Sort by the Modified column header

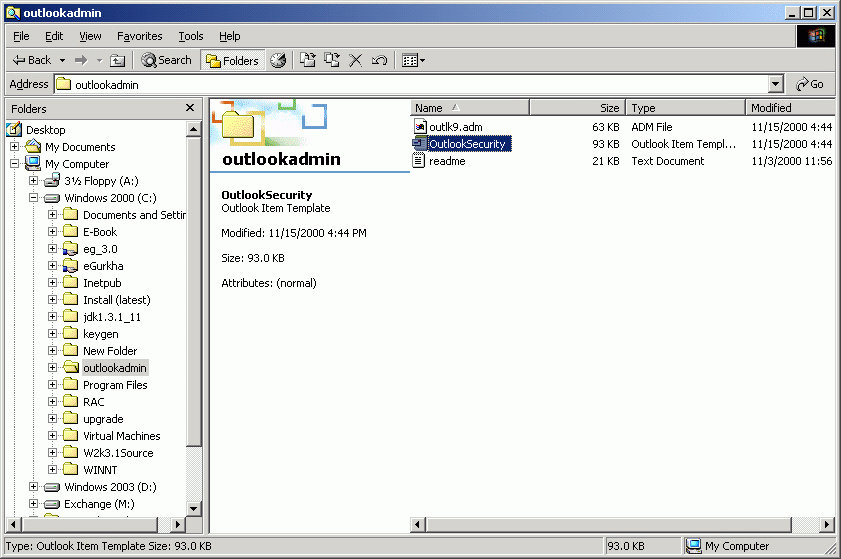tap(790, 108)
